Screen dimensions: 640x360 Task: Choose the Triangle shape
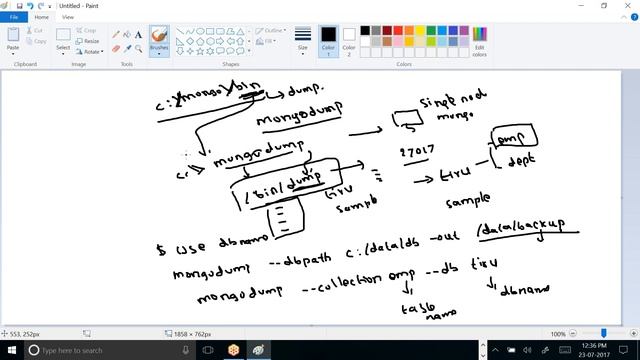(240, 31)
